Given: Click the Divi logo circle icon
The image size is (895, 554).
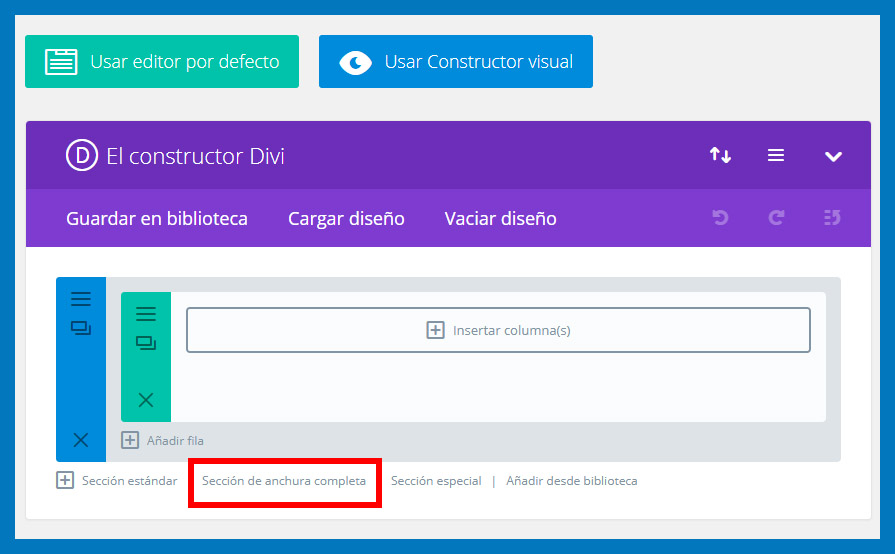Looking at the screenshot, I should (x=82, y=155).
